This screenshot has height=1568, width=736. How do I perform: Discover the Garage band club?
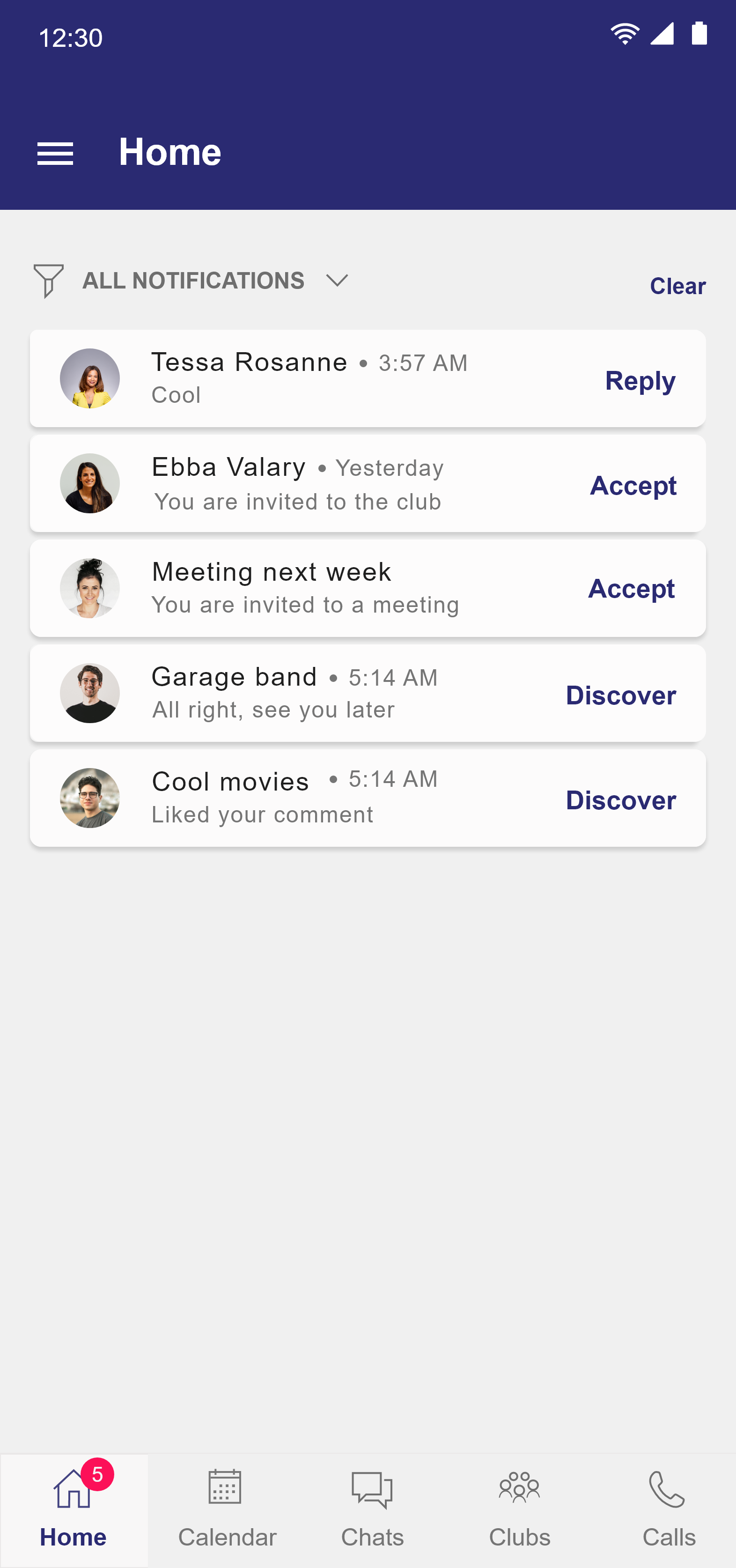click(x=620, y=695)
